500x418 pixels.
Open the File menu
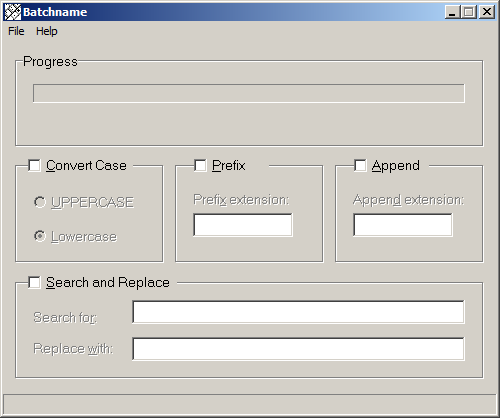[16, 31]
